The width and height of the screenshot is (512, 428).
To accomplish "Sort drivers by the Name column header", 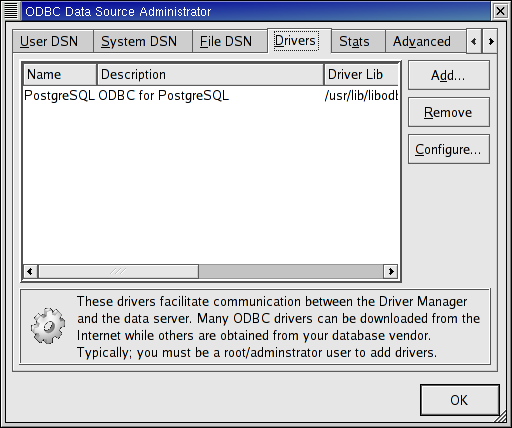I will pos(60,74).
